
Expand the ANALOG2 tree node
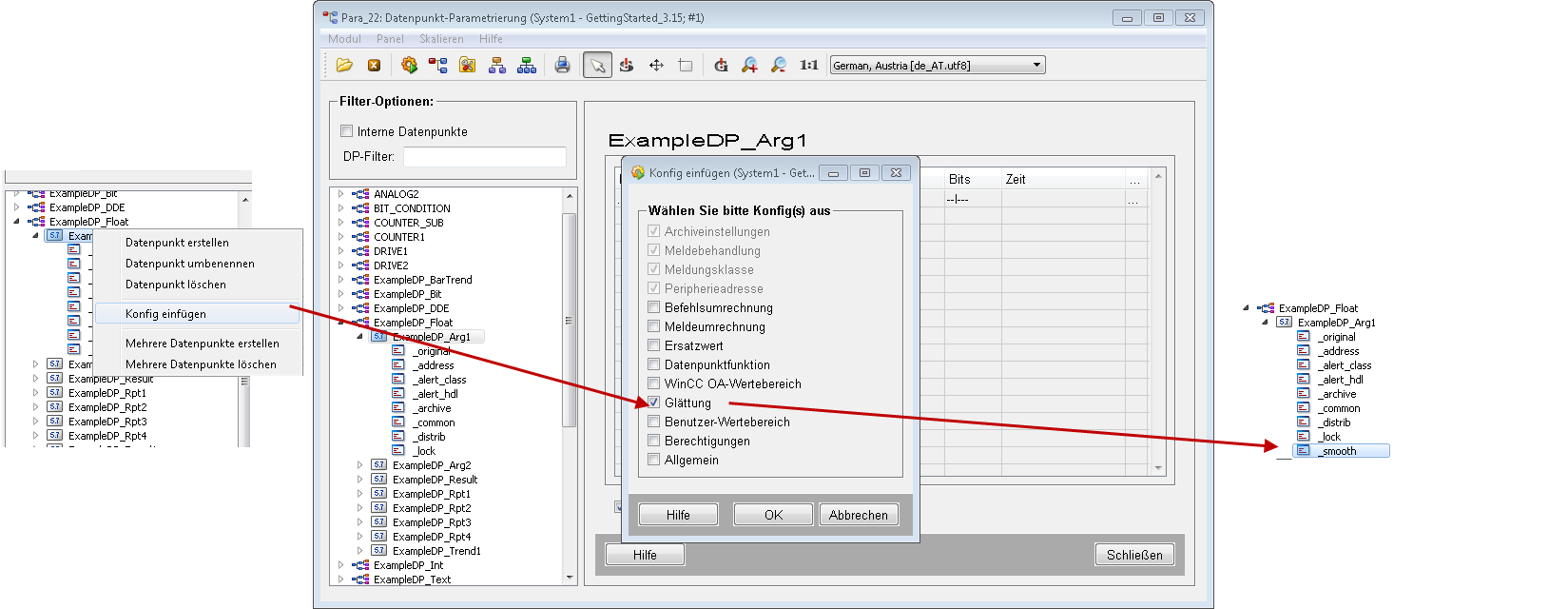[341, 194]
